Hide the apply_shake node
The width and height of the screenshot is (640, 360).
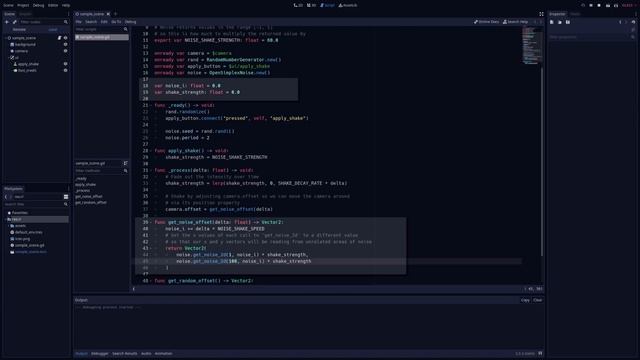click(x=65, y=64)
